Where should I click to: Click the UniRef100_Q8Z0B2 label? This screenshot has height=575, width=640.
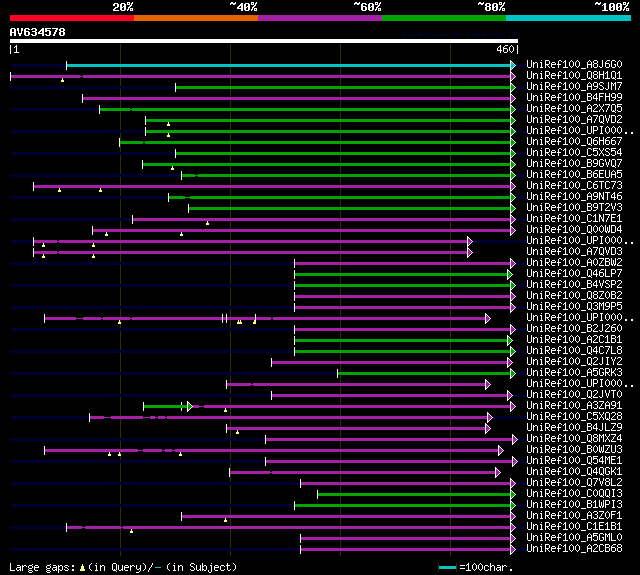tap(574, 296)
